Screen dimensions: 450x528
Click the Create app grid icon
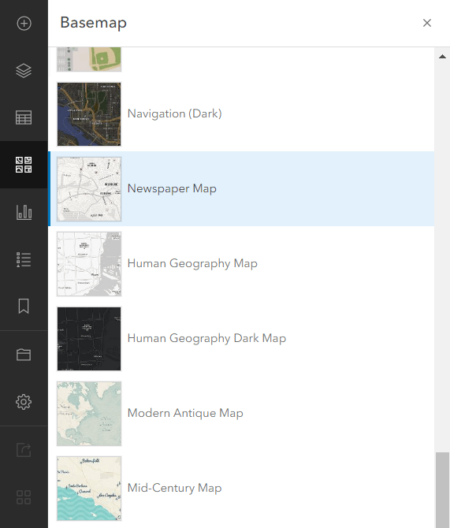24,497
